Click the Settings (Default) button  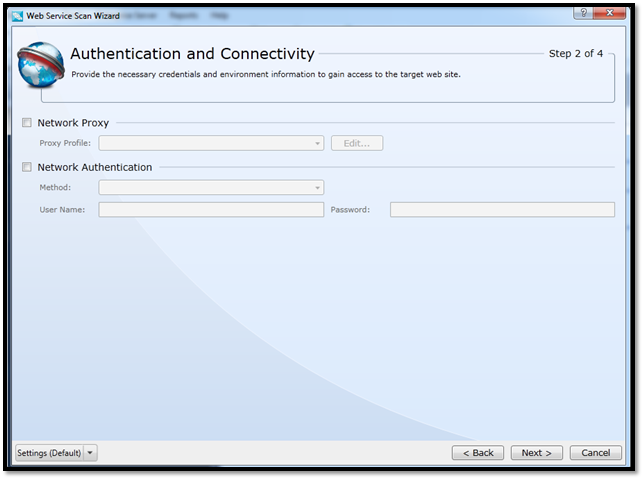49,452
